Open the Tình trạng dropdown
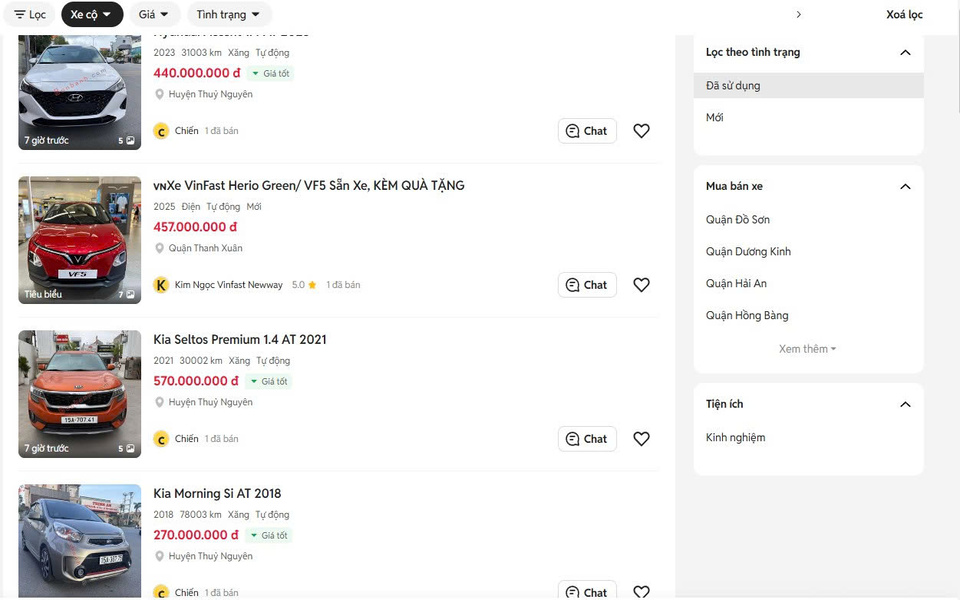 228,15
